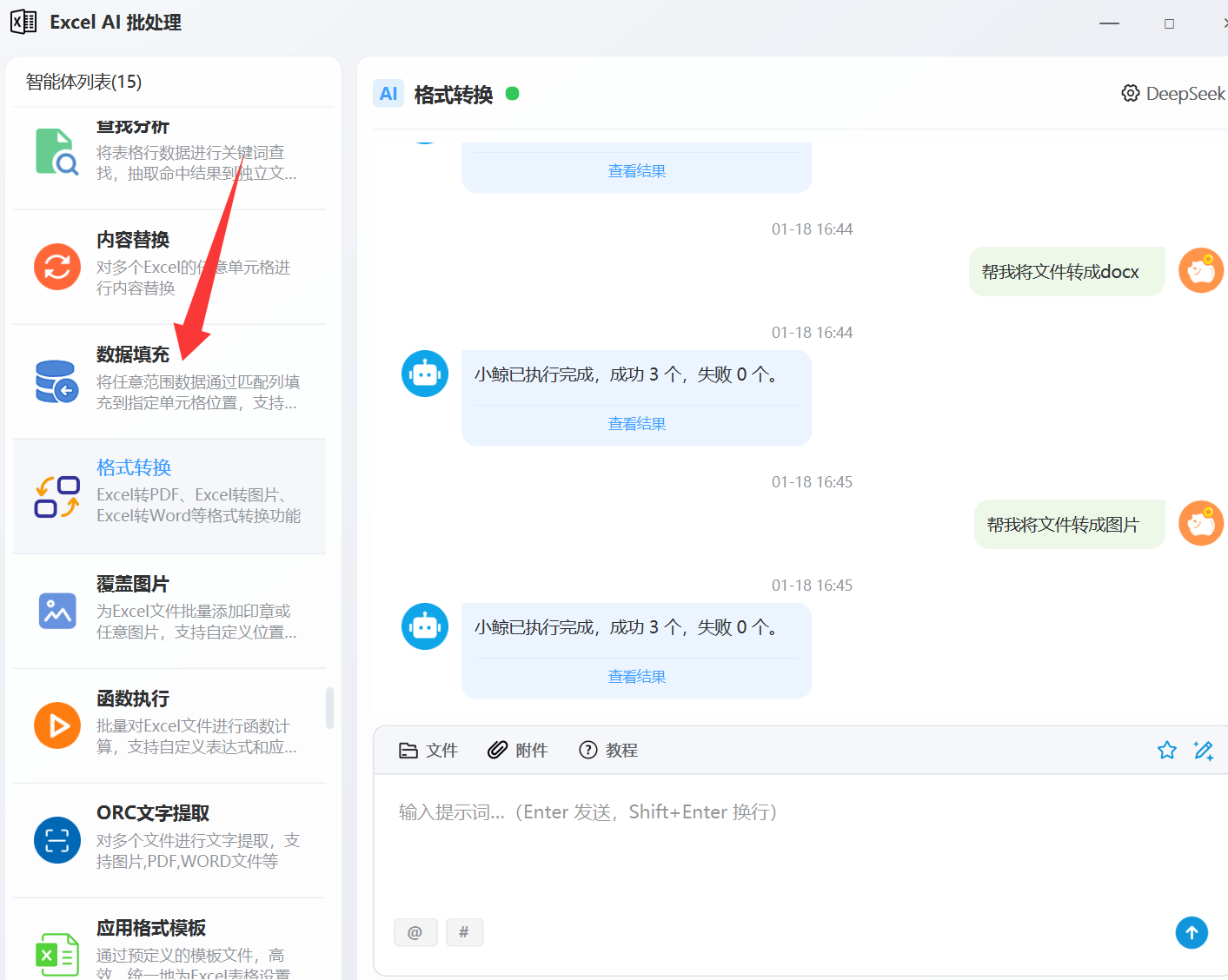1228x980 pixels.
Task: Click 查看结果 under the 16:45 reply
Action: (636, 677)
